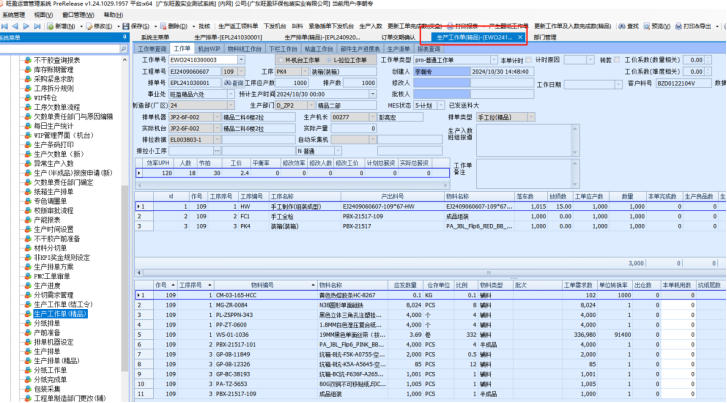Select the L-拉位工作单 radio option
The image size is (727, 403).
329,60
